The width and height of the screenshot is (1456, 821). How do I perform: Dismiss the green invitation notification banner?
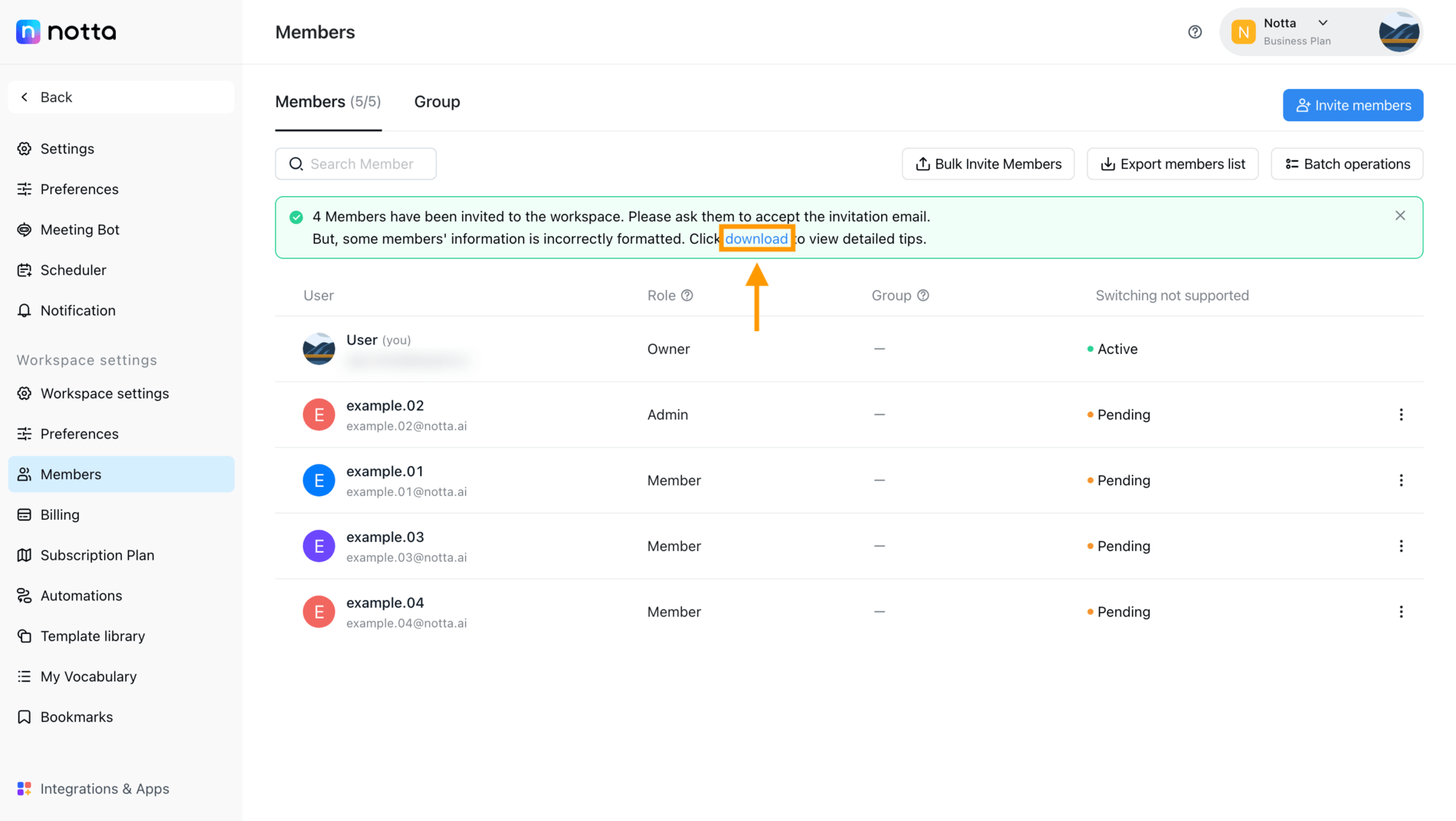(x=1400, y=215)
